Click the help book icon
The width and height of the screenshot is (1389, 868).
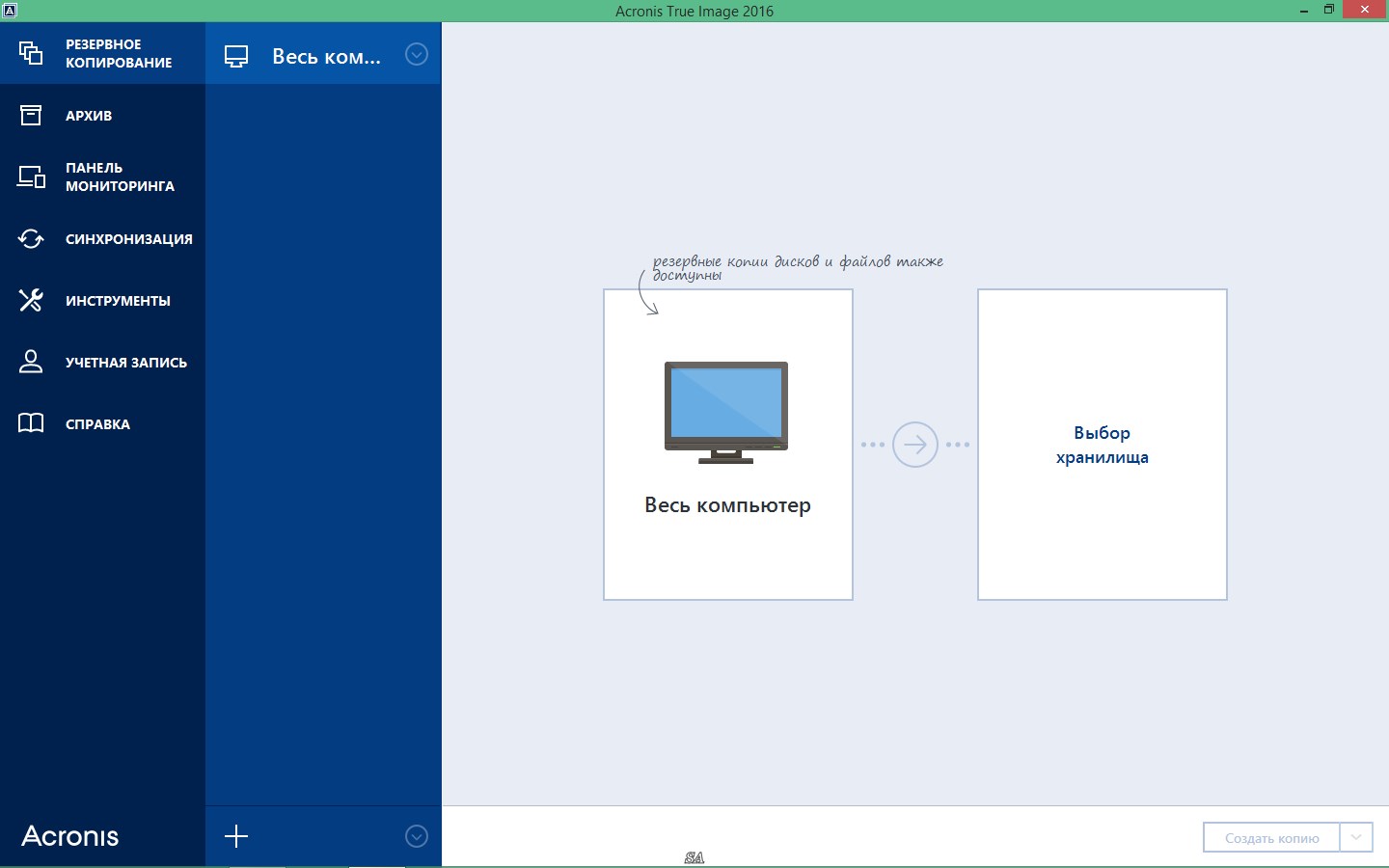(31, 423)
